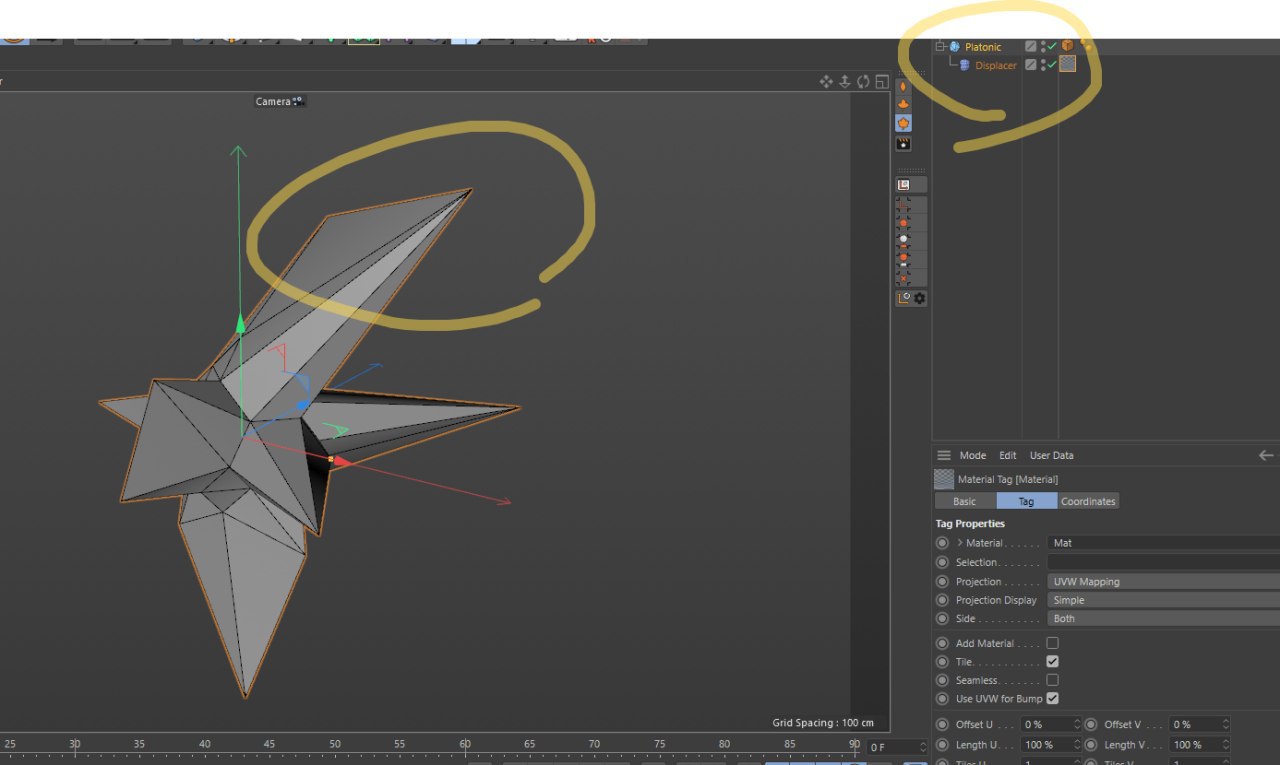The height and width of the screenshot is (765, 1280).
Task: Click the Grid Spacing : 100 cm text
Action: [823, 723]
